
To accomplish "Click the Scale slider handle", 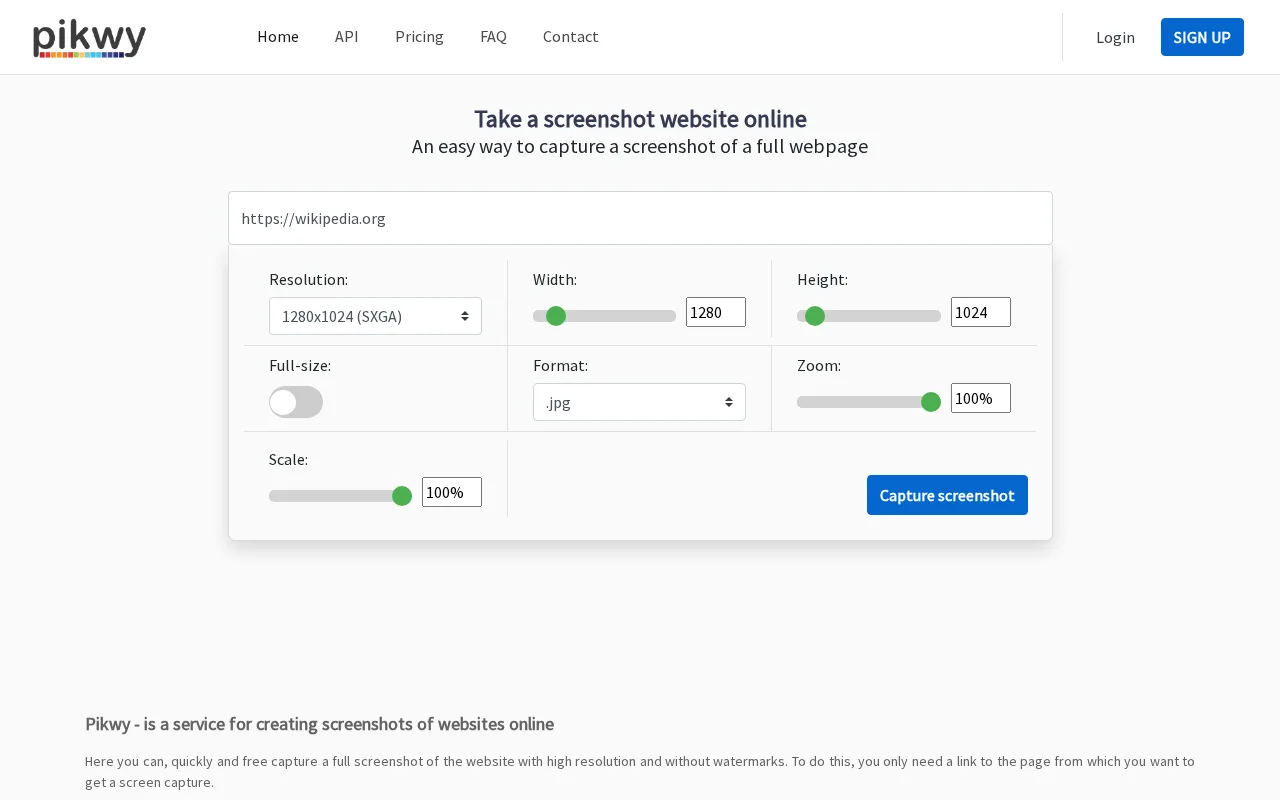I will tap(402, 496).
